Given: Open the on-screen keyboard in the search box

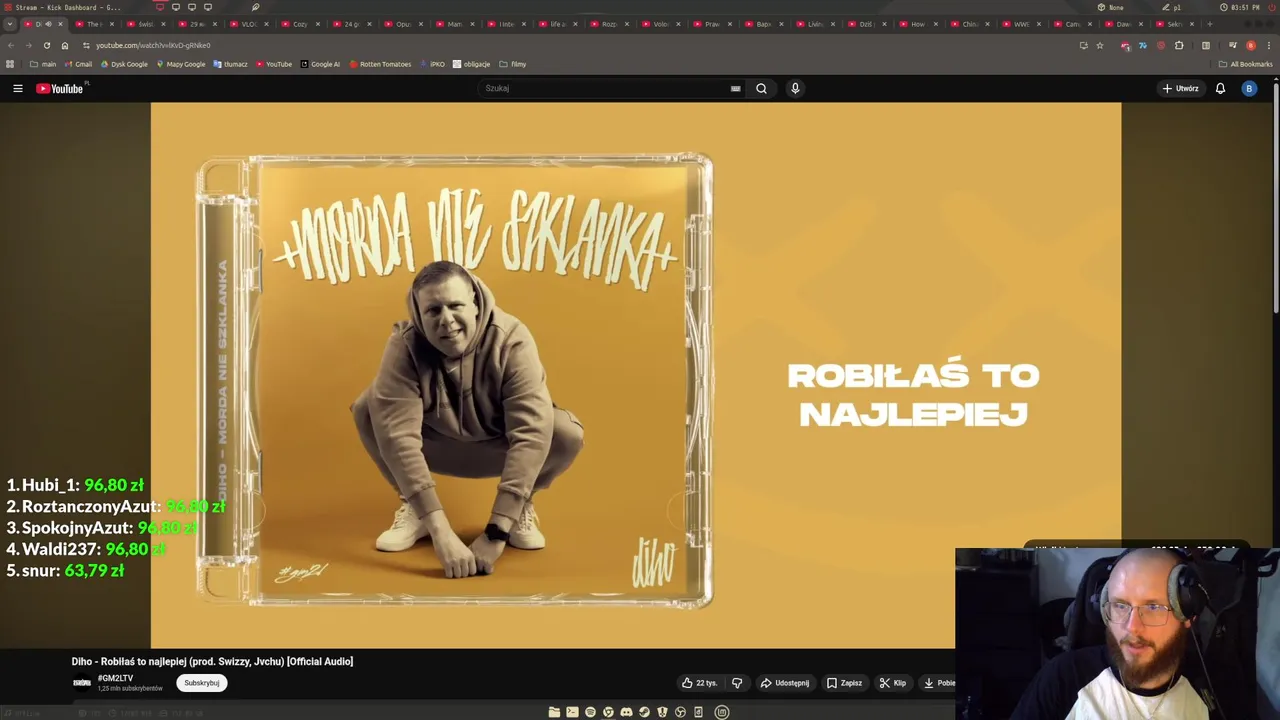Looking at the screenshot, I should tap(735, 88).
